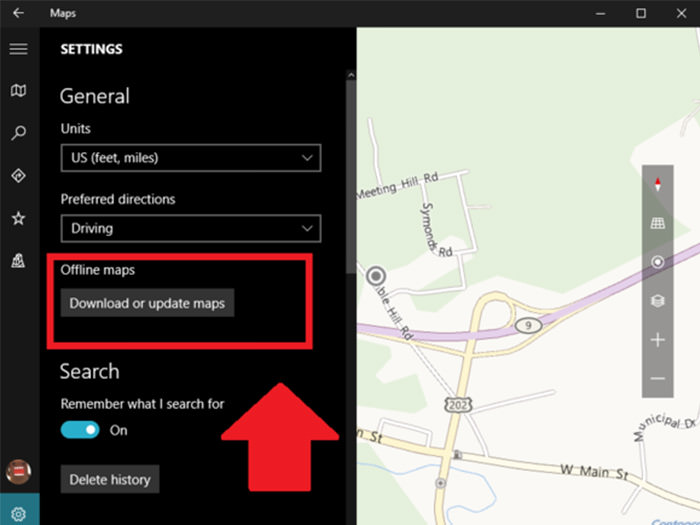Turn off Remember what I search for
This screenshot has width=700, height=525.
[80, 430]
